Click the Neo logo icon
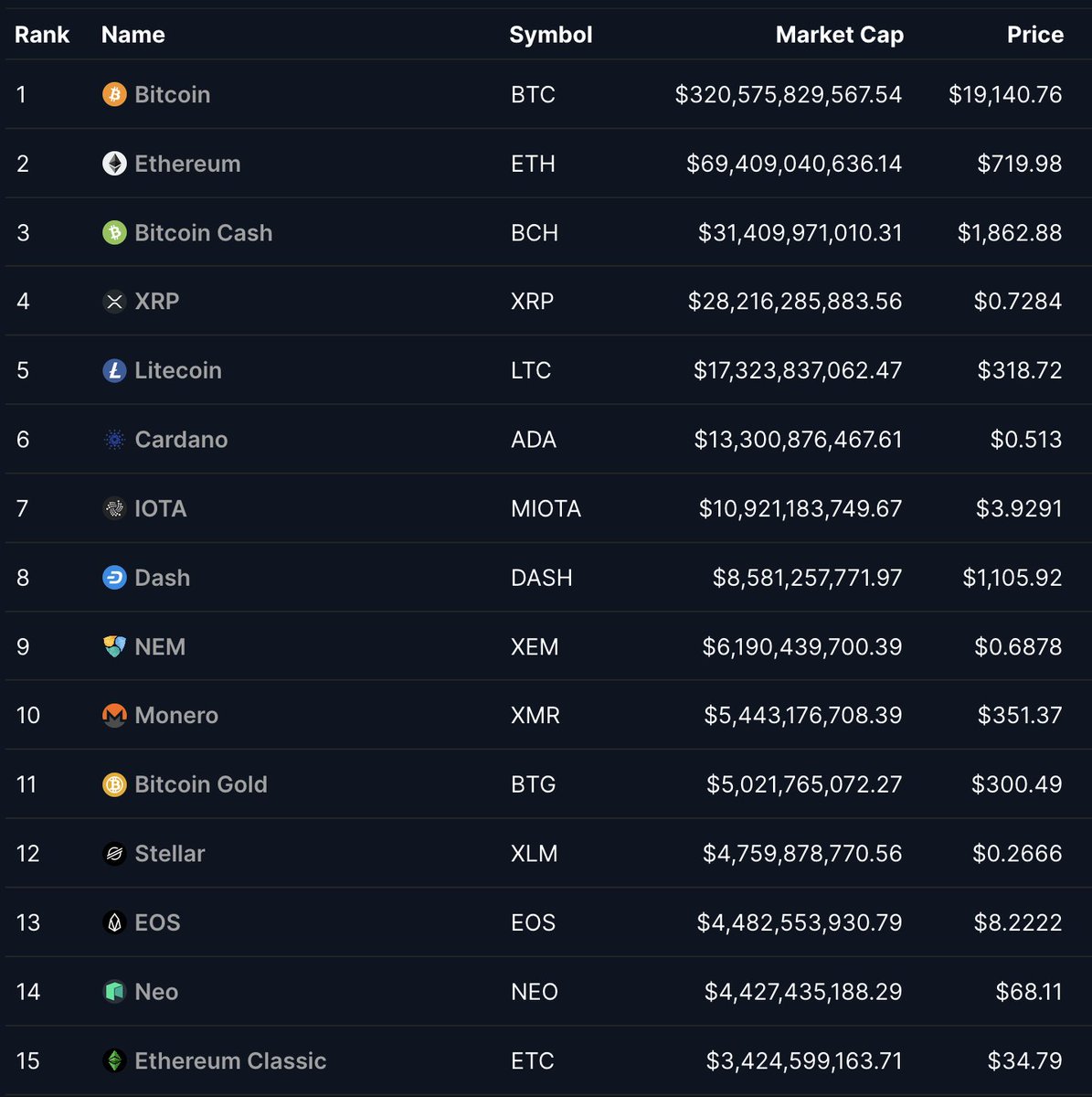Image resolution: width=1092 pixels, height=1097 pixels. pyautogui.click(x=114, y=992)
